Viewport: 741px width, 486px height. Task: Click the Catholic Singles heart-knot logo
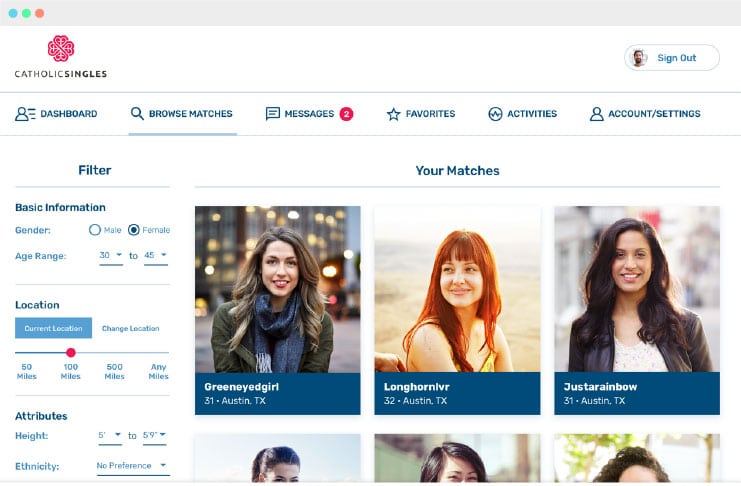pyautogui.click(x=61, y=48)
